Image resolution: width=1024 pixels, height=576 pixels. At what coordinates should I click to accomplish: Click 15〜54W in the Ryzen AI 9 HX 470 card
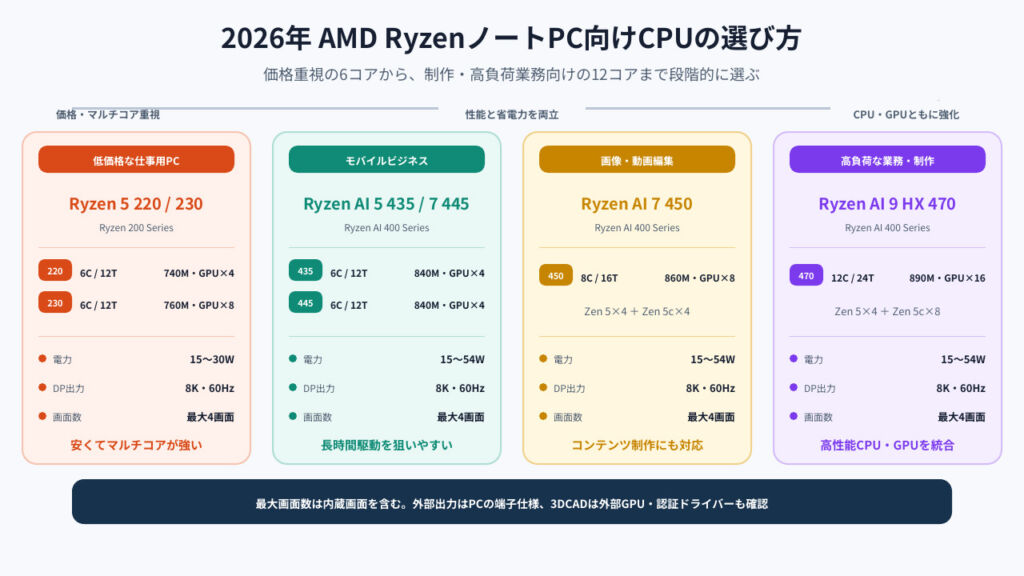coord(963,359)
